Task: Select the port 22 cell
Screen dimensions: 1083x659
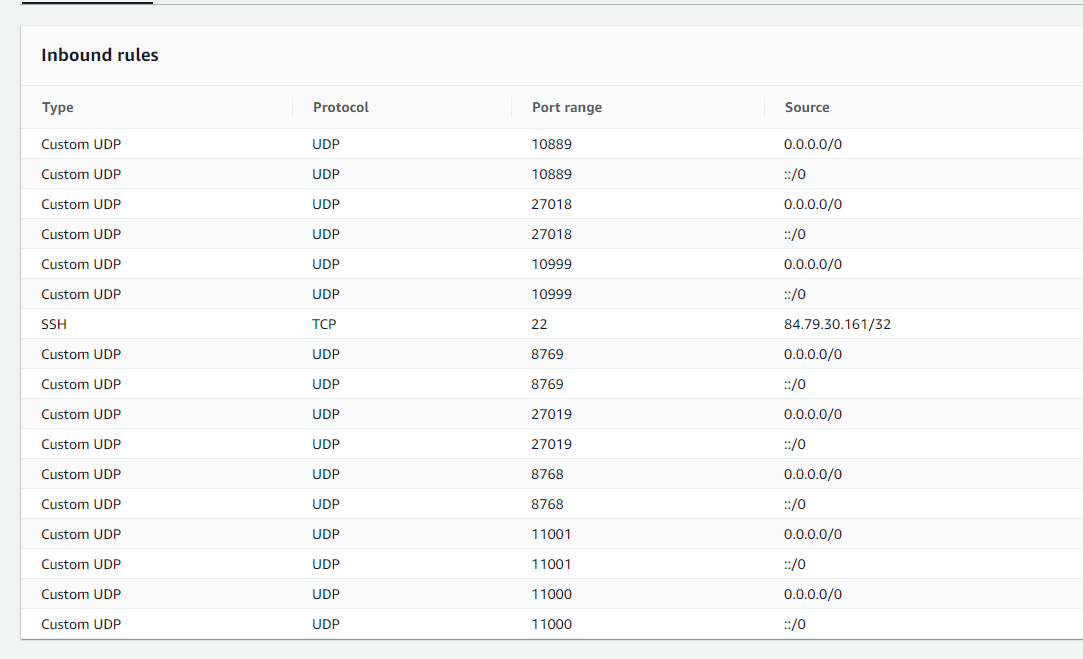Action: (539, 324)
